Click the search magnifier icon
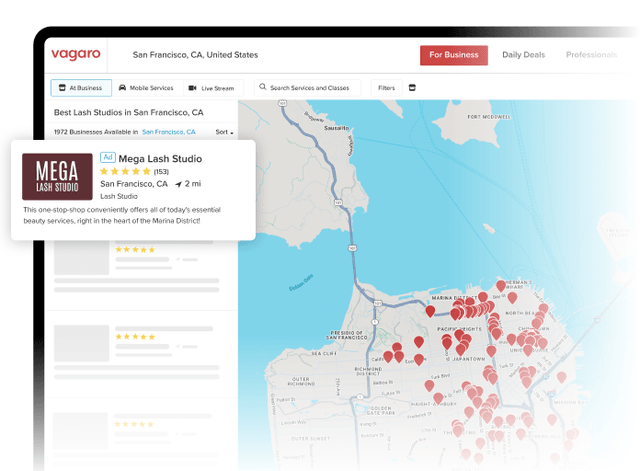Screen dimensions: 640x471 (x=262, y=87)
